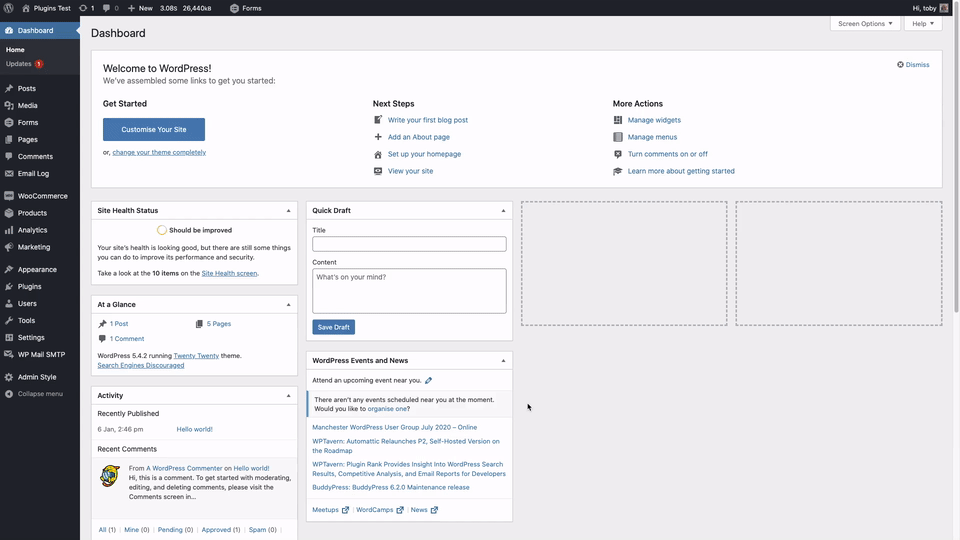Collapse the Site Health Status widget

tap(288, 211)
